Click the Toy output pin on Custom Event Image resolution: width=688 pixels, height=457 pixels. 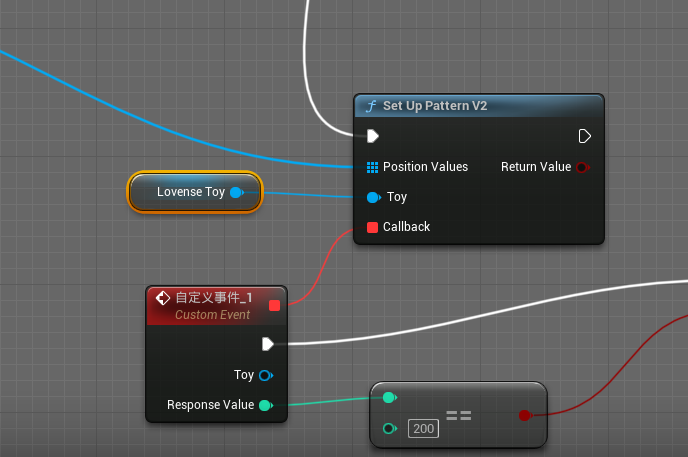[x=265, y=375]
